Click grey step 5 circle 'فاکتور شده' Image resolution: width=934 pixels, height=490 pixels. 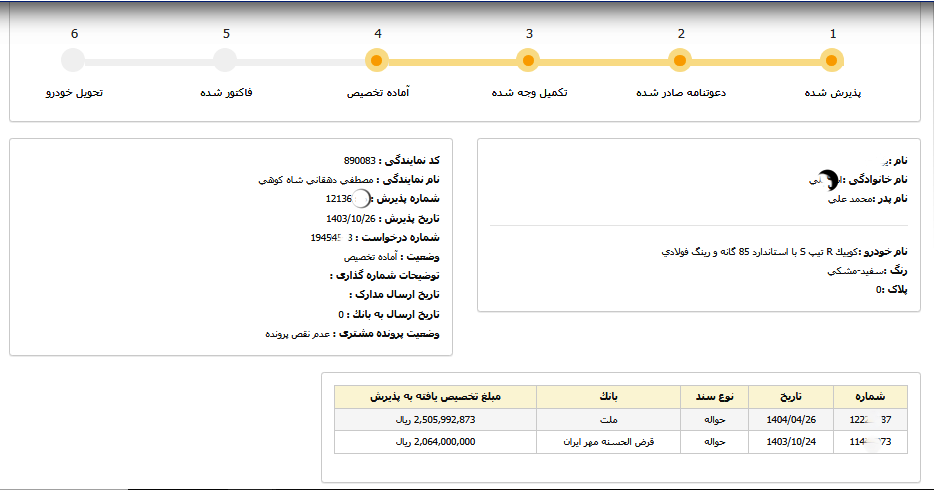(226, 61)
